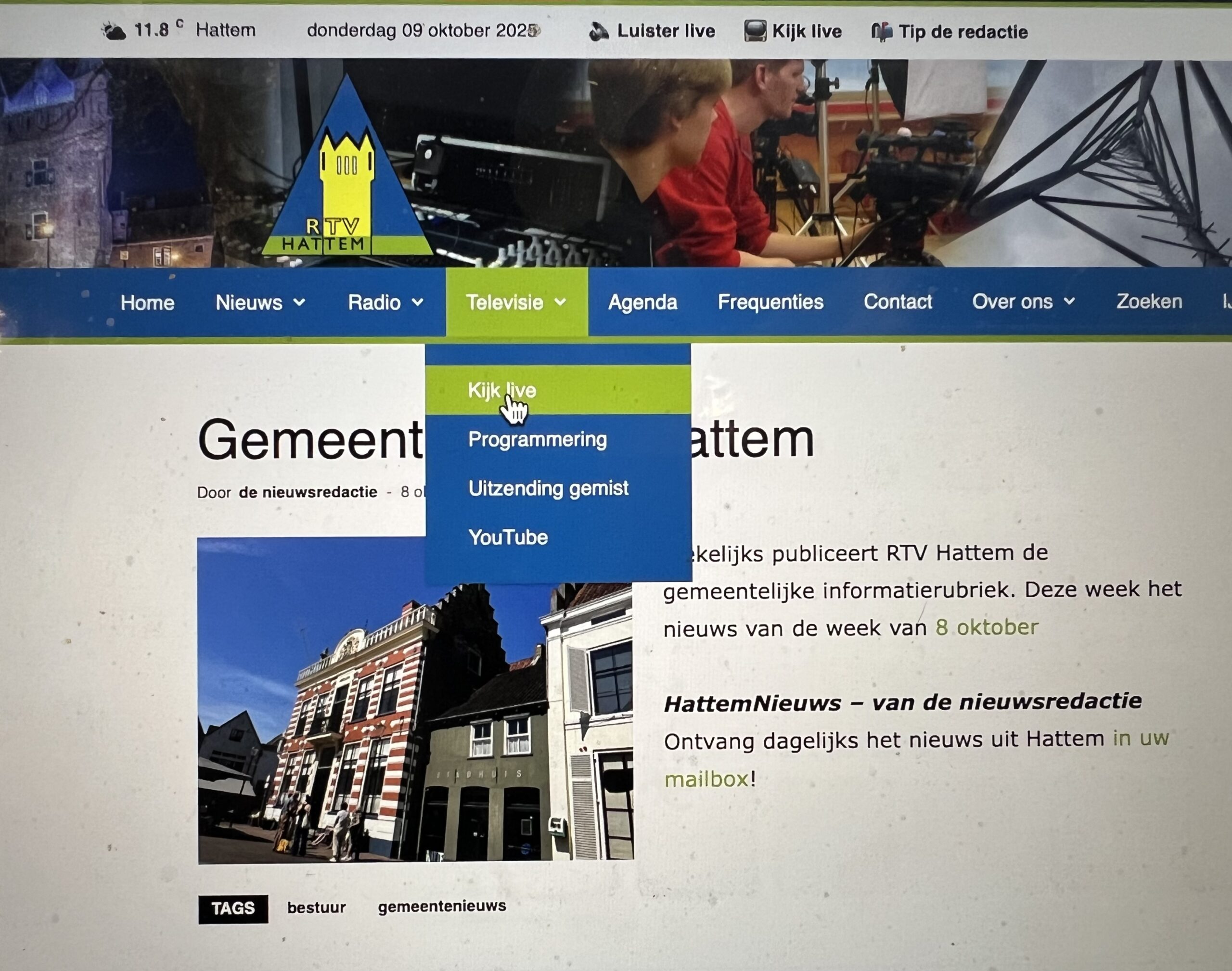
Task: Open the Agenda page
Action: pyautogui.click(x=642, y=302)
